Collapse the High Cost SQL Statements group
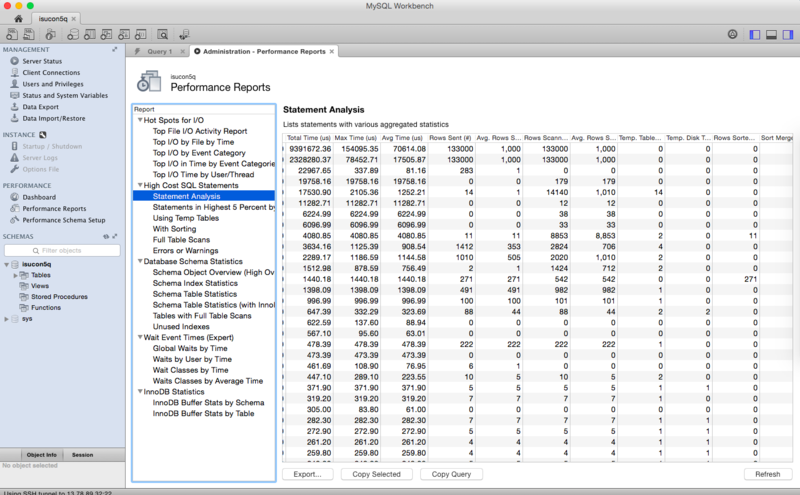Image resolution: width=800 pixels, height=495 pixels. tap(140, 185)
